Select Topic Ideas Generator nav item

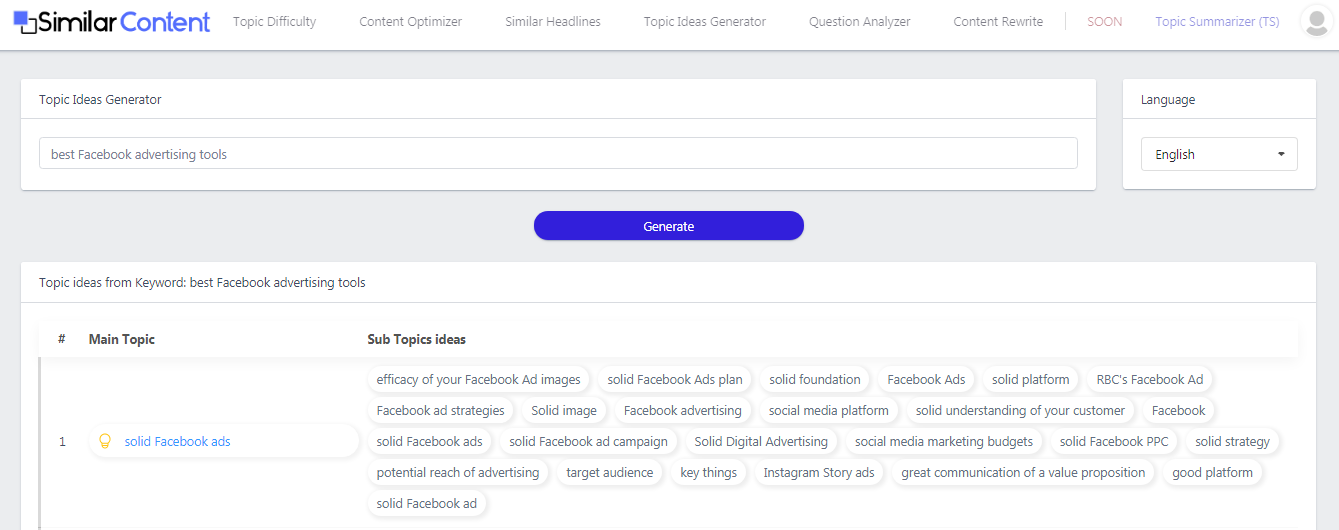click(x=705, y=22)
